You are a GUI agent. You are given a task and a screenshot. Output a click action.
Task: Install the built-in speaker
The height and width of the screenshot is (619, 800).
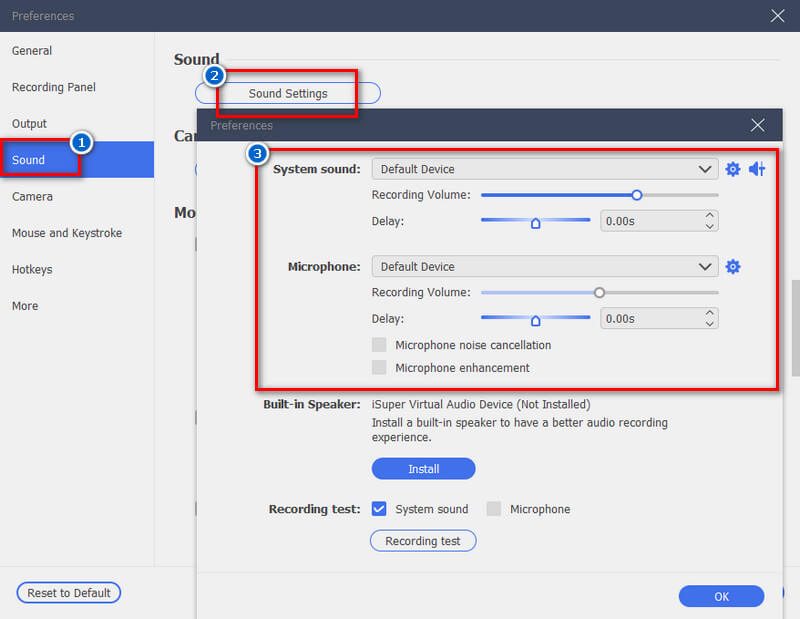tap(423, 468)
